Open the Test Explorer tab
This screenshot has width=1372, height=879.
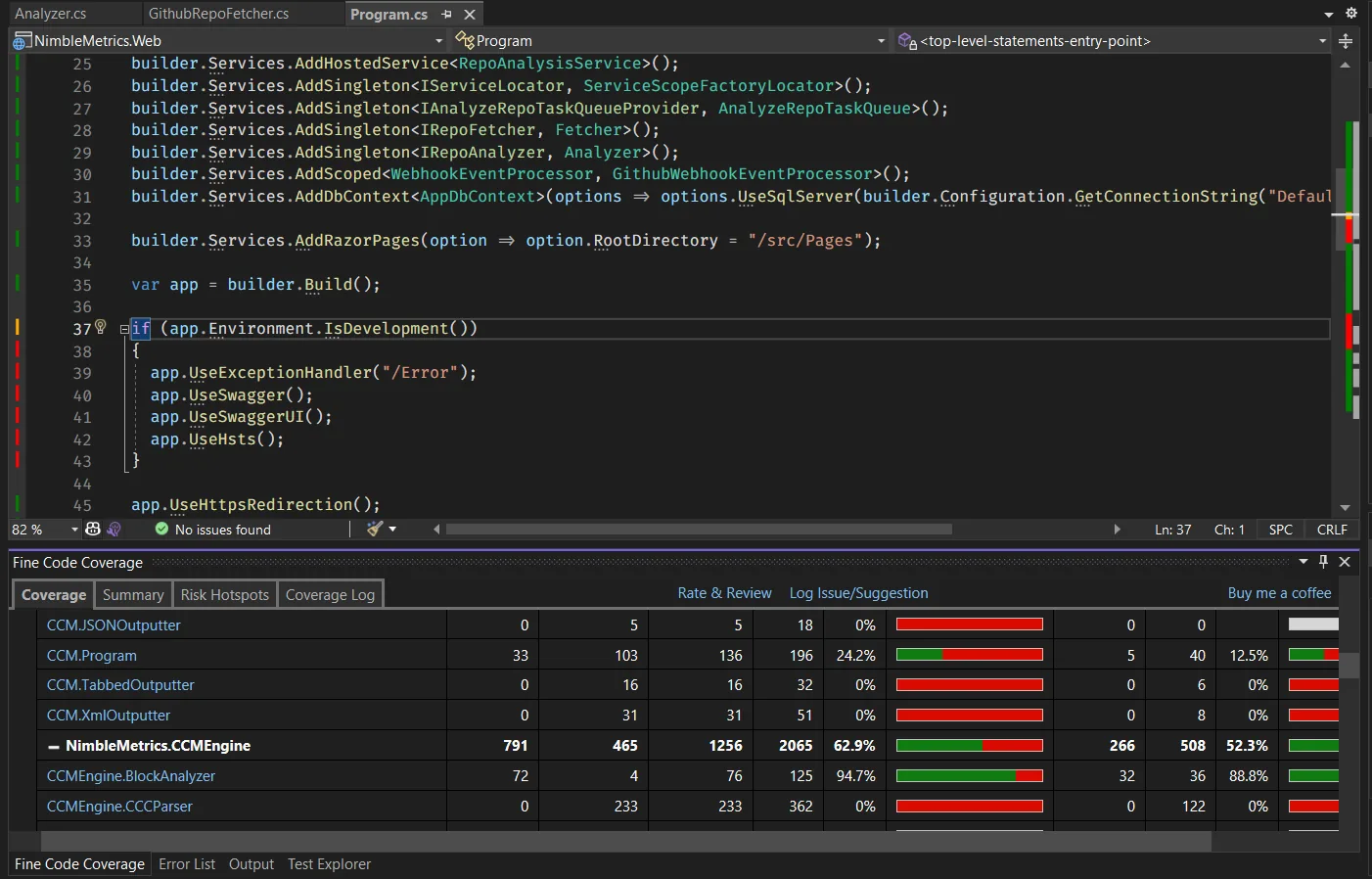(329, 864)
